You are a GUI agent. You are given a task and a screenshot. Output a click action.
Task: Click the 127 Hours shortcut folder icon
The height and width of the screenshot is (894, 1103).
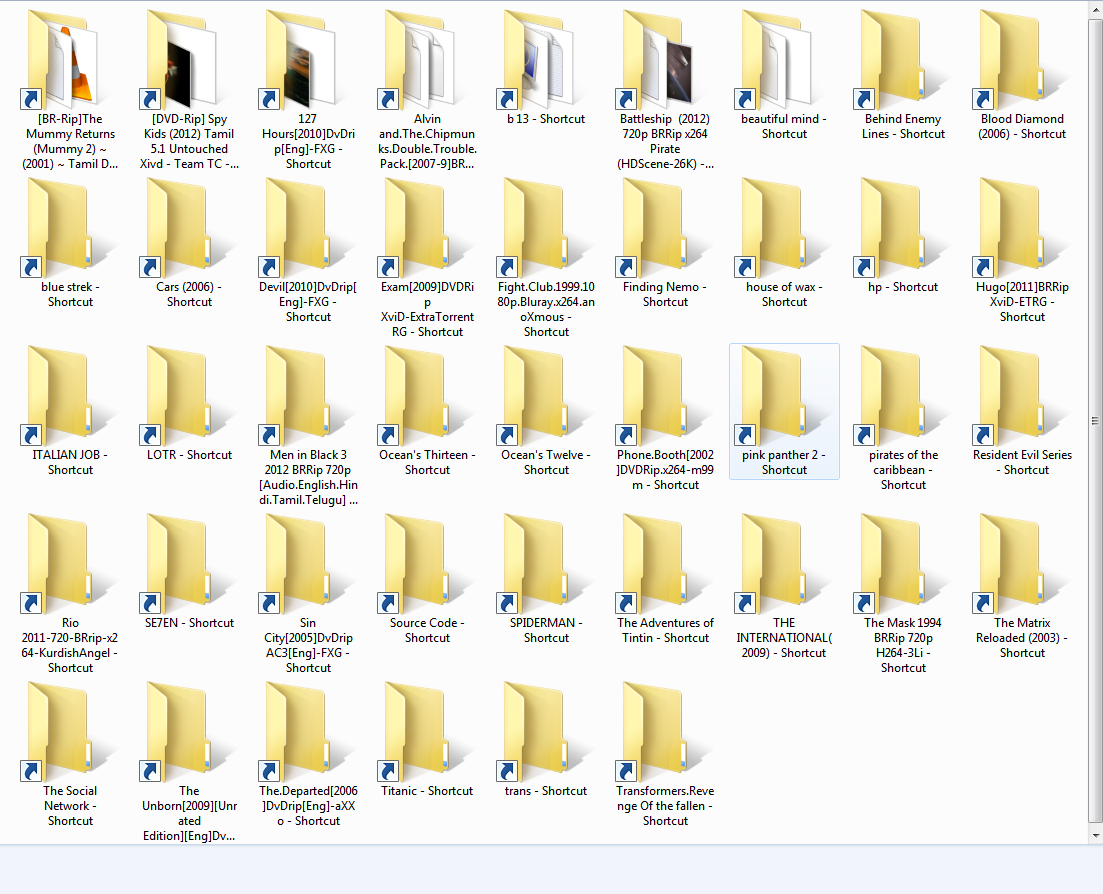298,60
